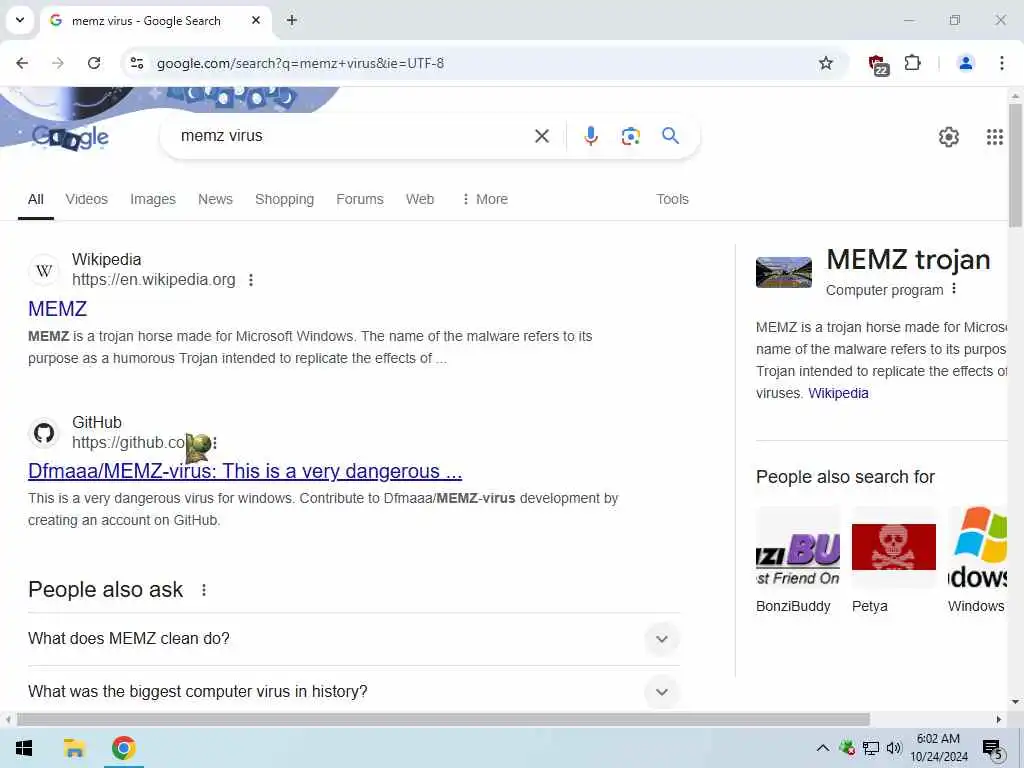The width and height of the screenshot is (1024, 768).
Task: Switch to the Videos tab
Action: 86,199
